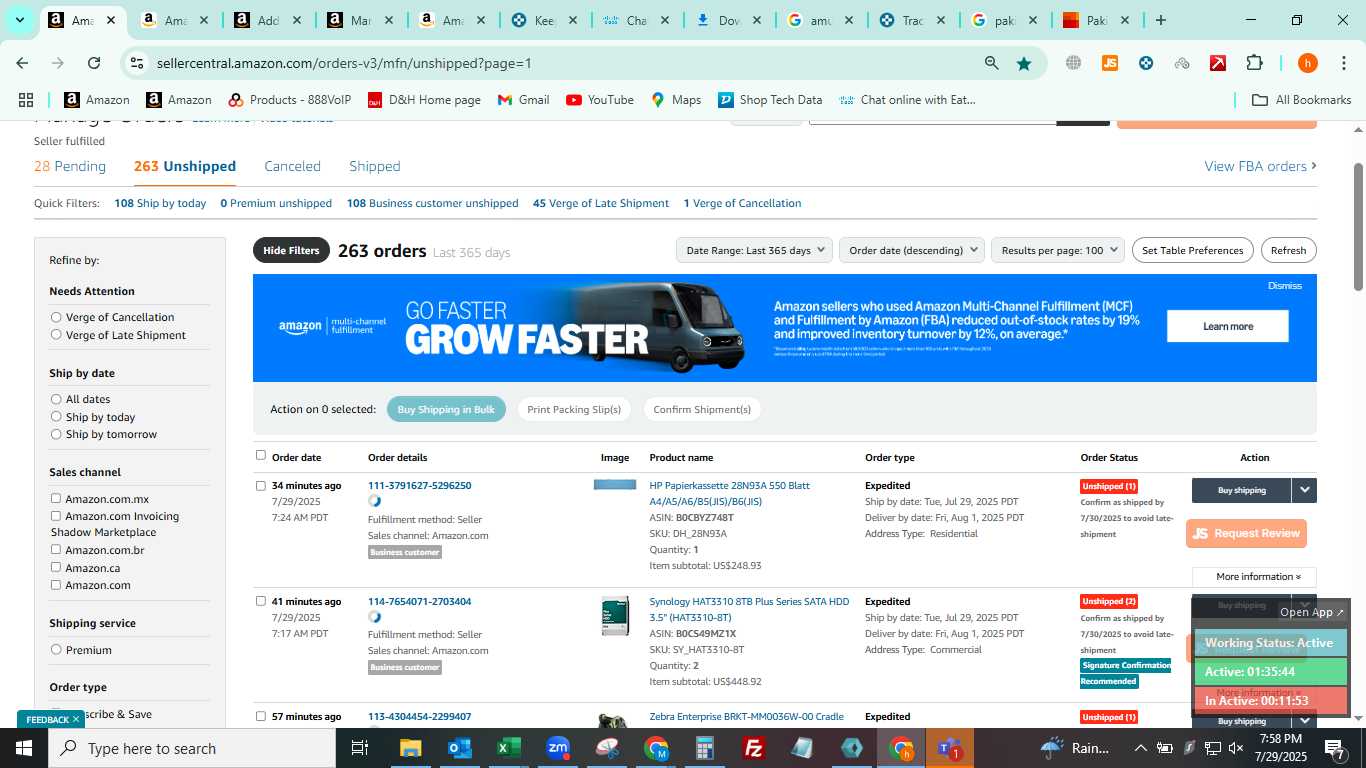Click the orange JS extension icon

1109,63
